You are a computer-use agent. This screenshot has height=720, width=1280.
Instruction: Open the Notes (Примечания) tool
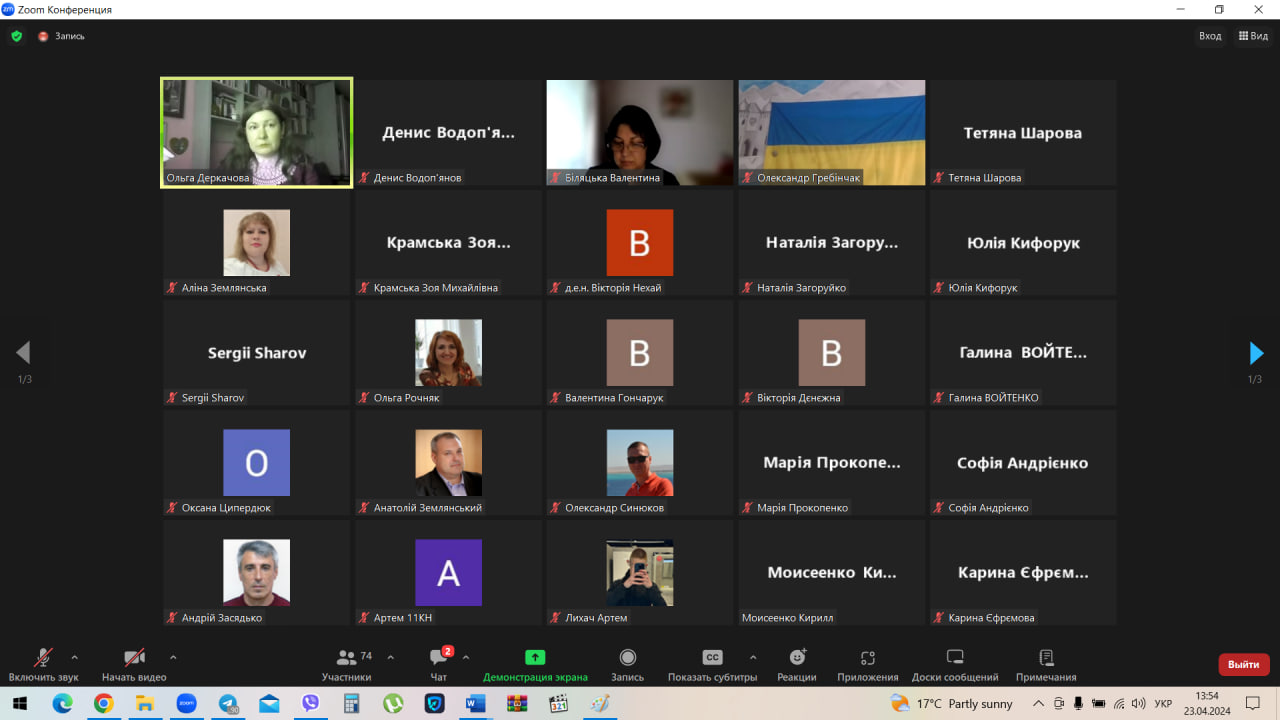tap(1046, 664)
